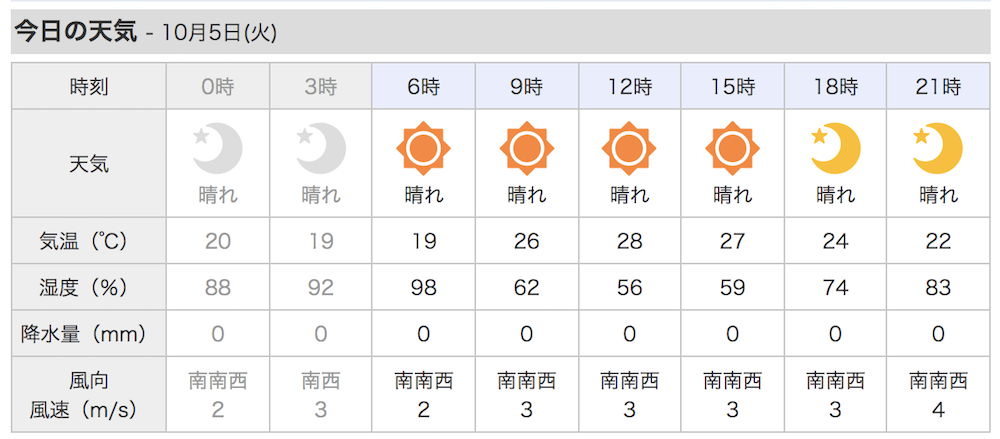Click the 降水量（mm） row label

pos(89,333)
